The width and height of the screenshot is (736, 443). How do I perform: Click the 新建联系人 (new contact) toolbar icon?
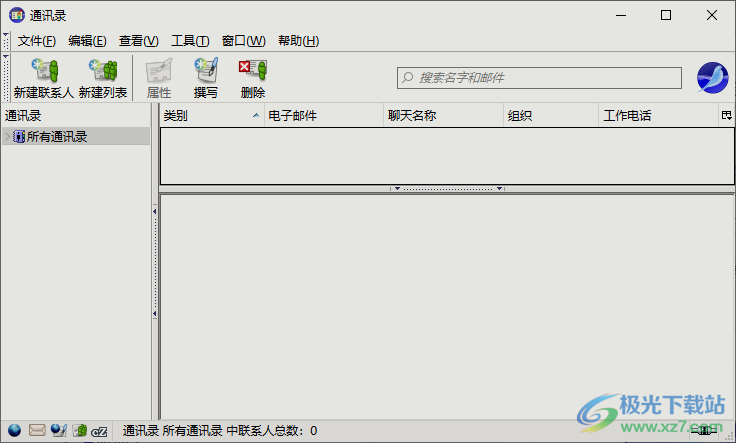[44, 70]
